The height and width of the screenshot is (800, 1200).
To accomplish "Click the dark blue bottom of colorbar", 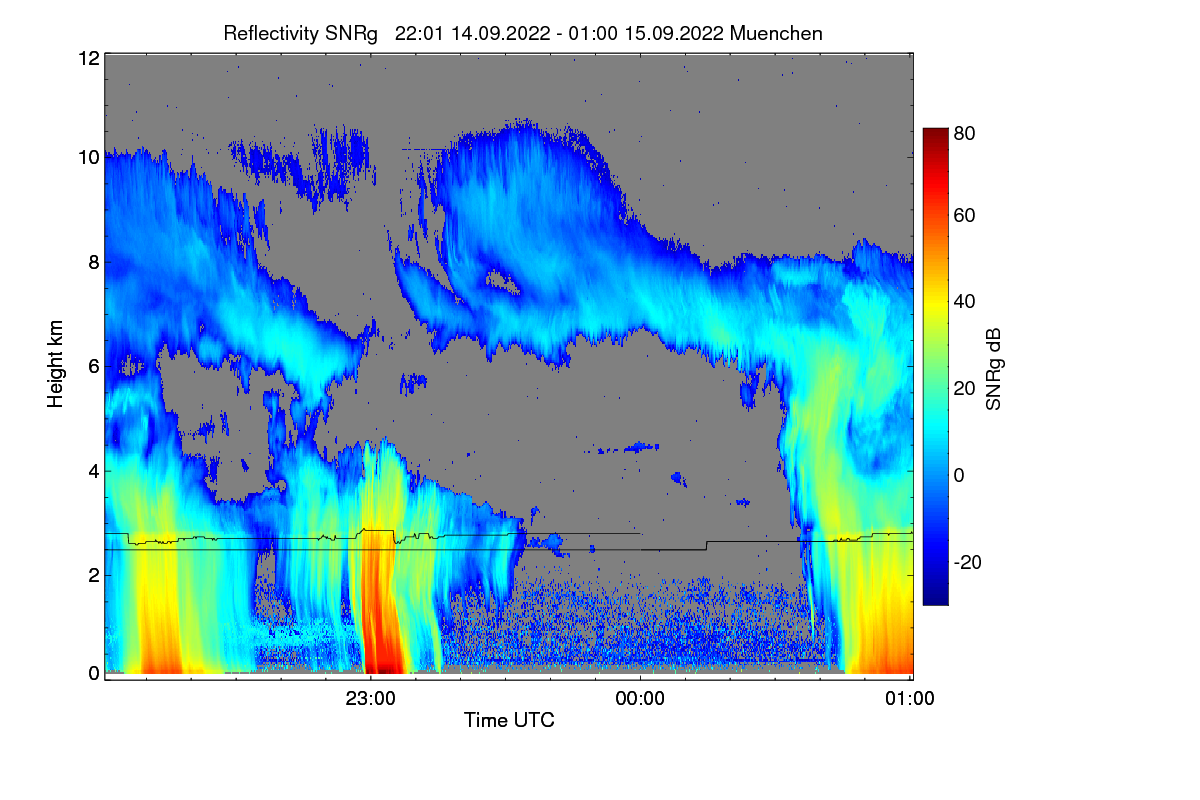I will click(935, 597).
